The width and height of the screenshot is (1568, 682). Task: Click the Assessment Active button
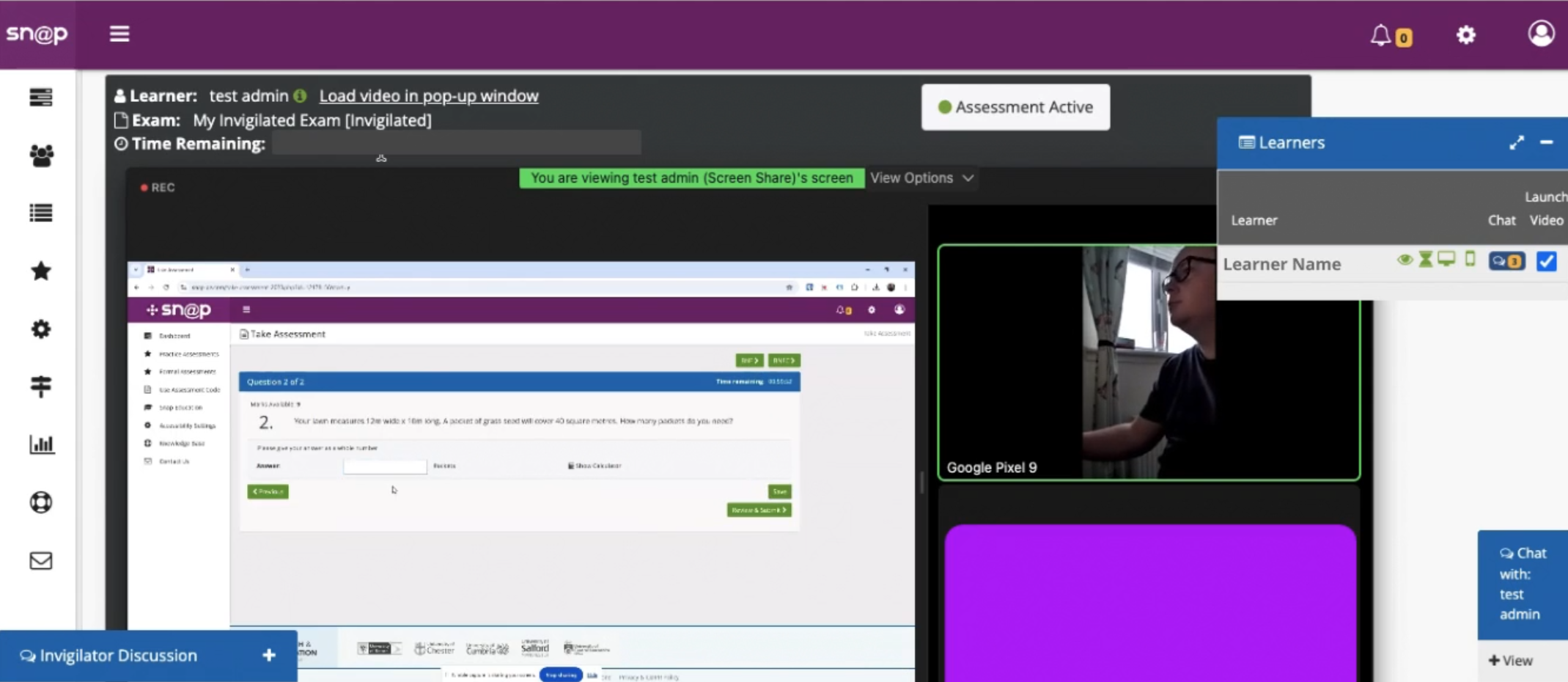pyautogui.click(x=1015, y=107)
